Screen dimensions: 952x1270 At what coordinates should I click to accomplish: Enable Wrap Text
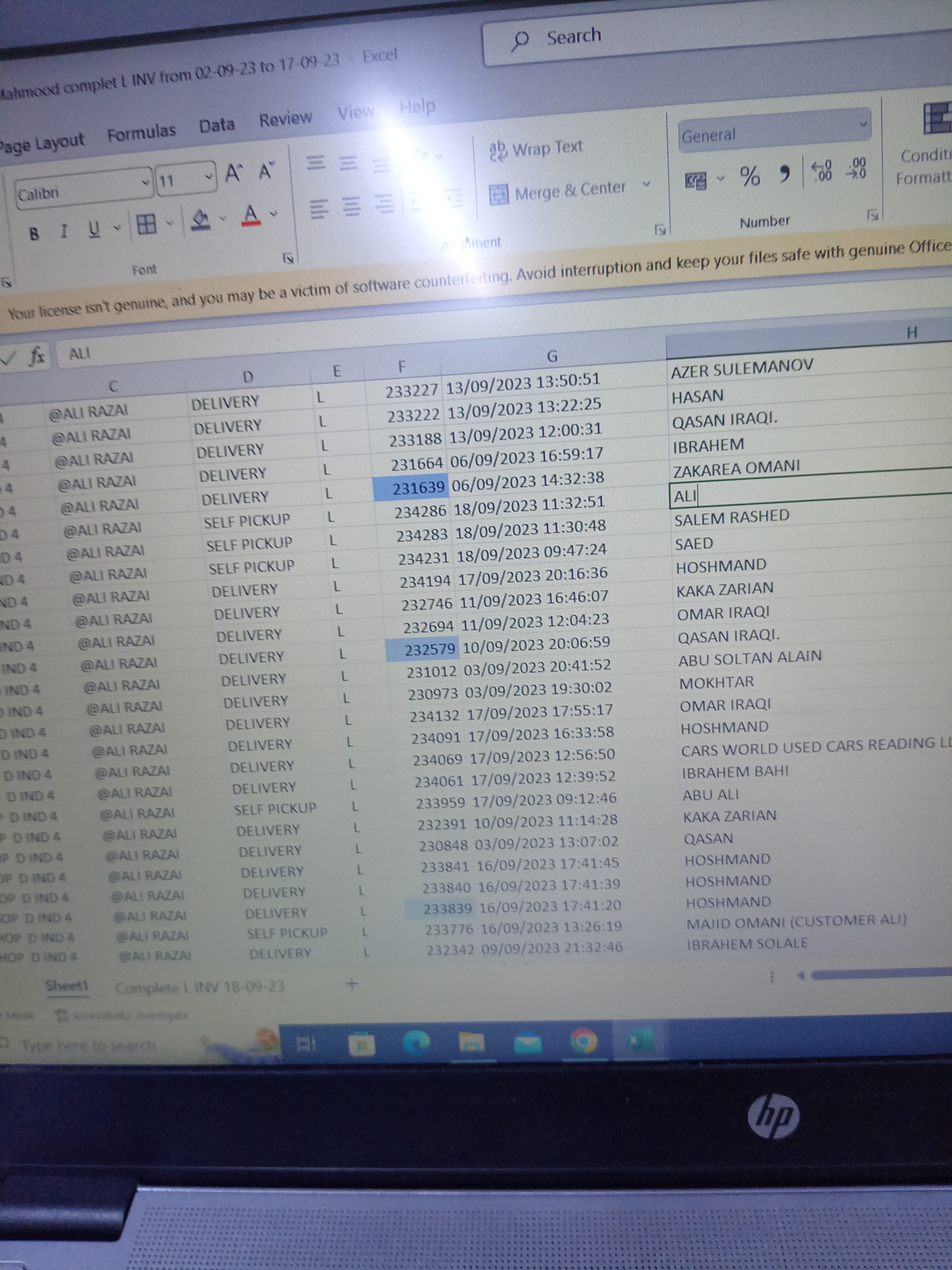[x=536, y=149]
